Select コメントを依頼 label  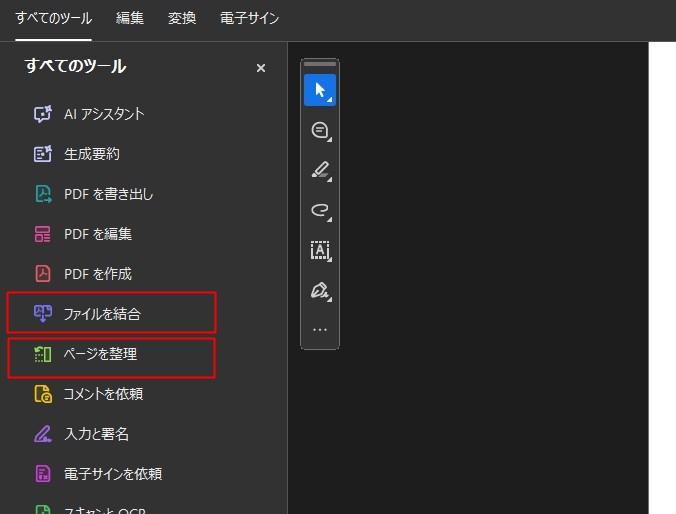click(103, 394)
